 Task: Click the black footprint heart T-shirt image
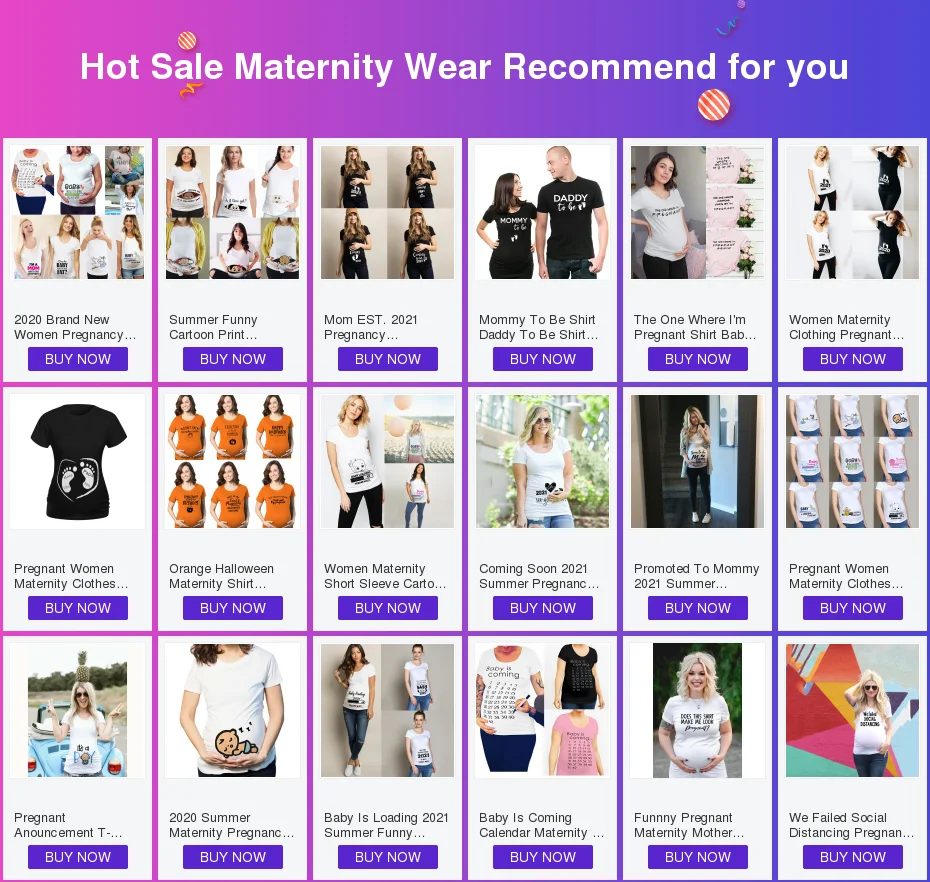[78, 461]
